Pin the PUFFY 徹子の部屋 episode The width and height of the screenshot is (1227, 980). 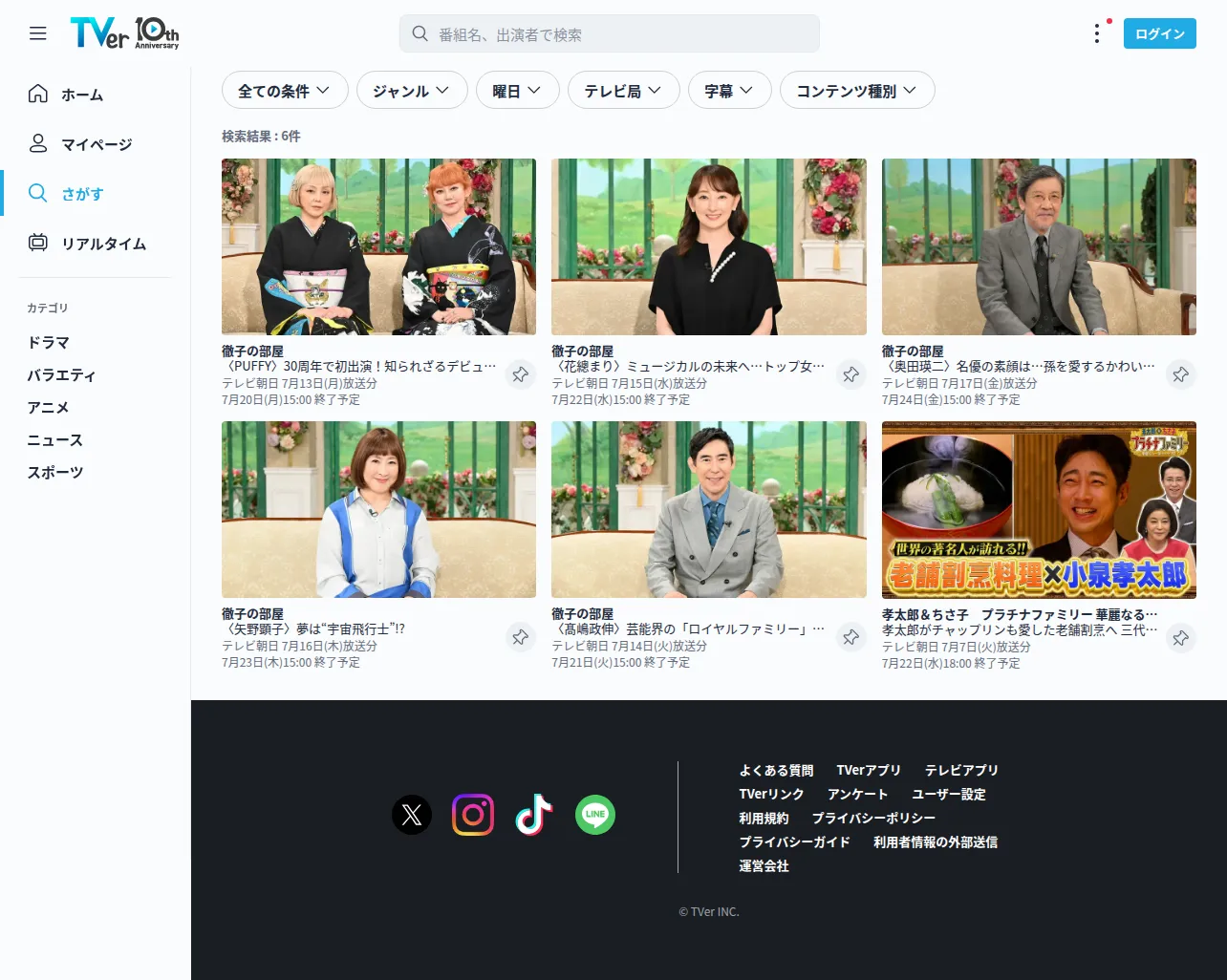coord(521,374)
